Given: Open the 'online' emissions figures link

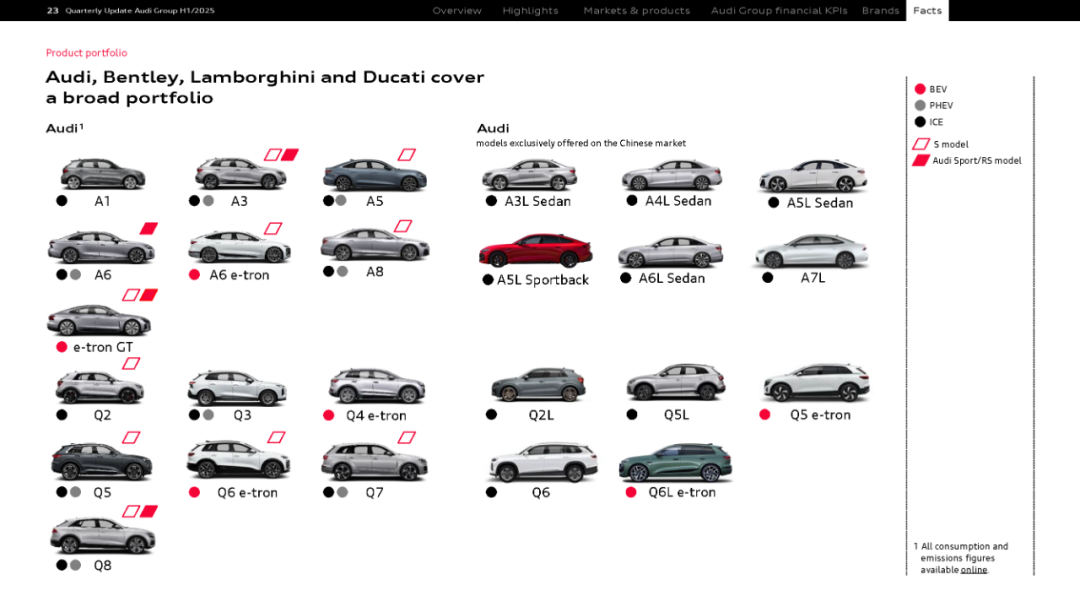Looking at the screenshot, I should coord(973,570).
